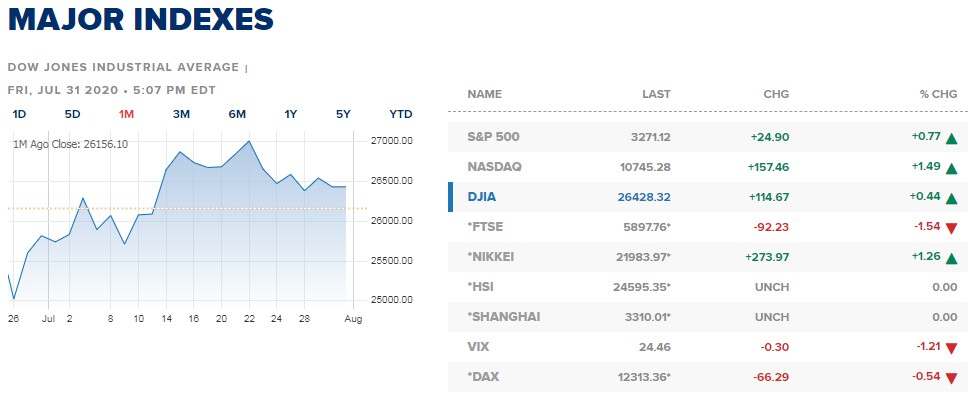
Task: Open the NASDAQ index link
Action: pyautogui.click(x=494, y=166)
